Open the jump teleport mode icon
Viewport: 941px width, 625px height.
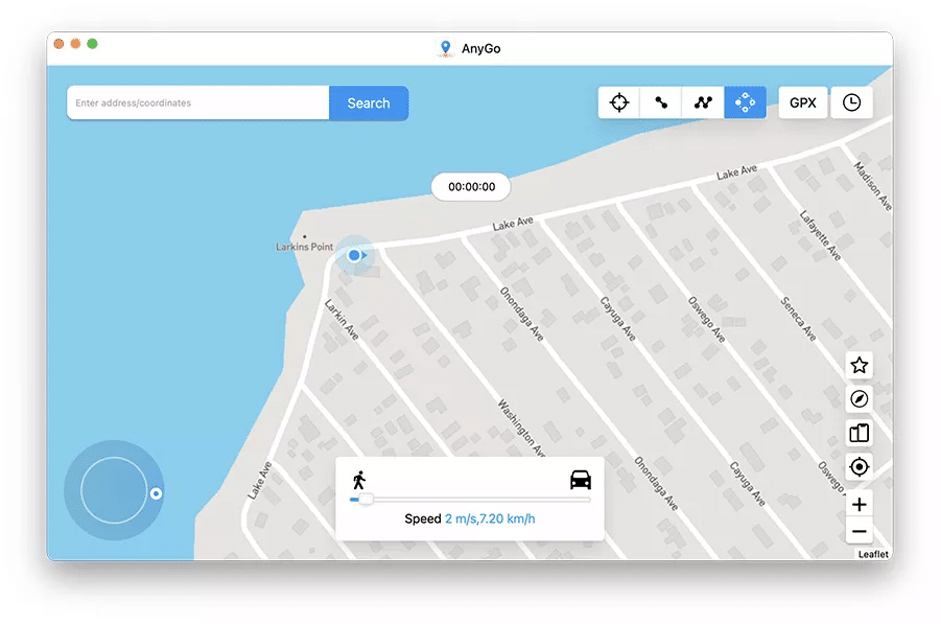click(744, 102)
